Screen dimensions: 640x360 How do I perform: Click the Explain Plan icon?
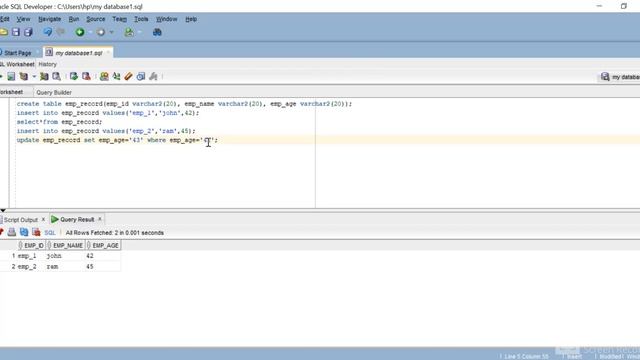[24, 76]
